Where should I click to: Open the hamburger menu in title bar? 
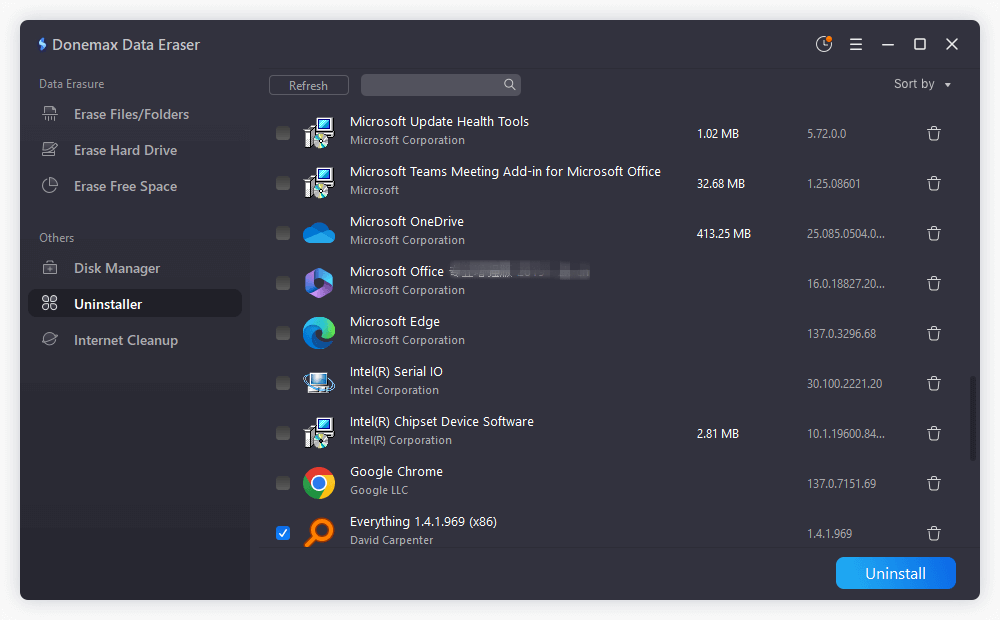(x=856, y=44)
